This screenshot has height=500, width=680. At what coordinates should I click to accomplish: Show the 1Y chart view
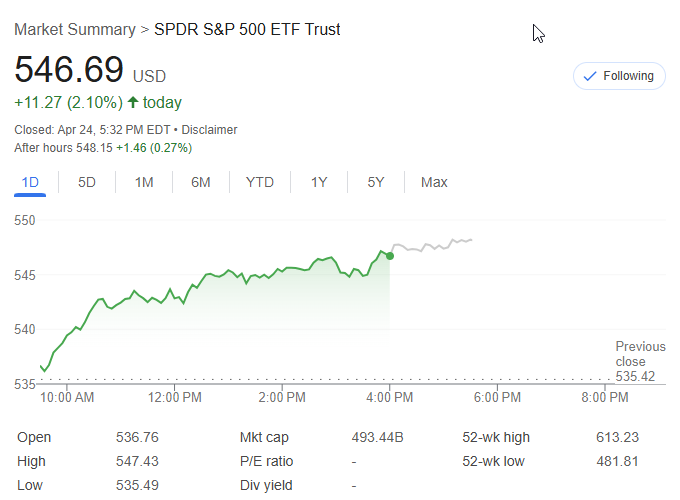click(319, 182)
